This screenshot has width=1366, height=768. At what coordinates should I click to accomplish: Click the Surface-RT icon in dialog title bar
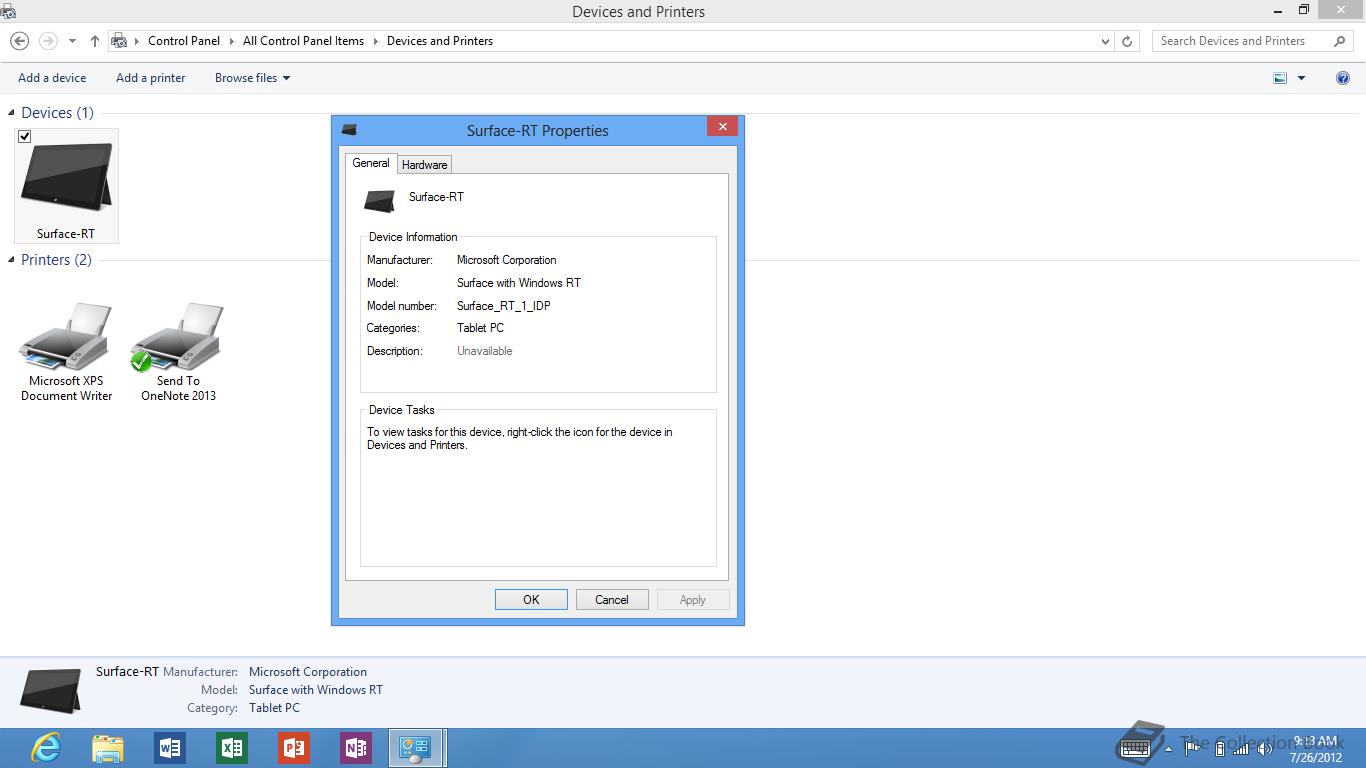(349, 130)
